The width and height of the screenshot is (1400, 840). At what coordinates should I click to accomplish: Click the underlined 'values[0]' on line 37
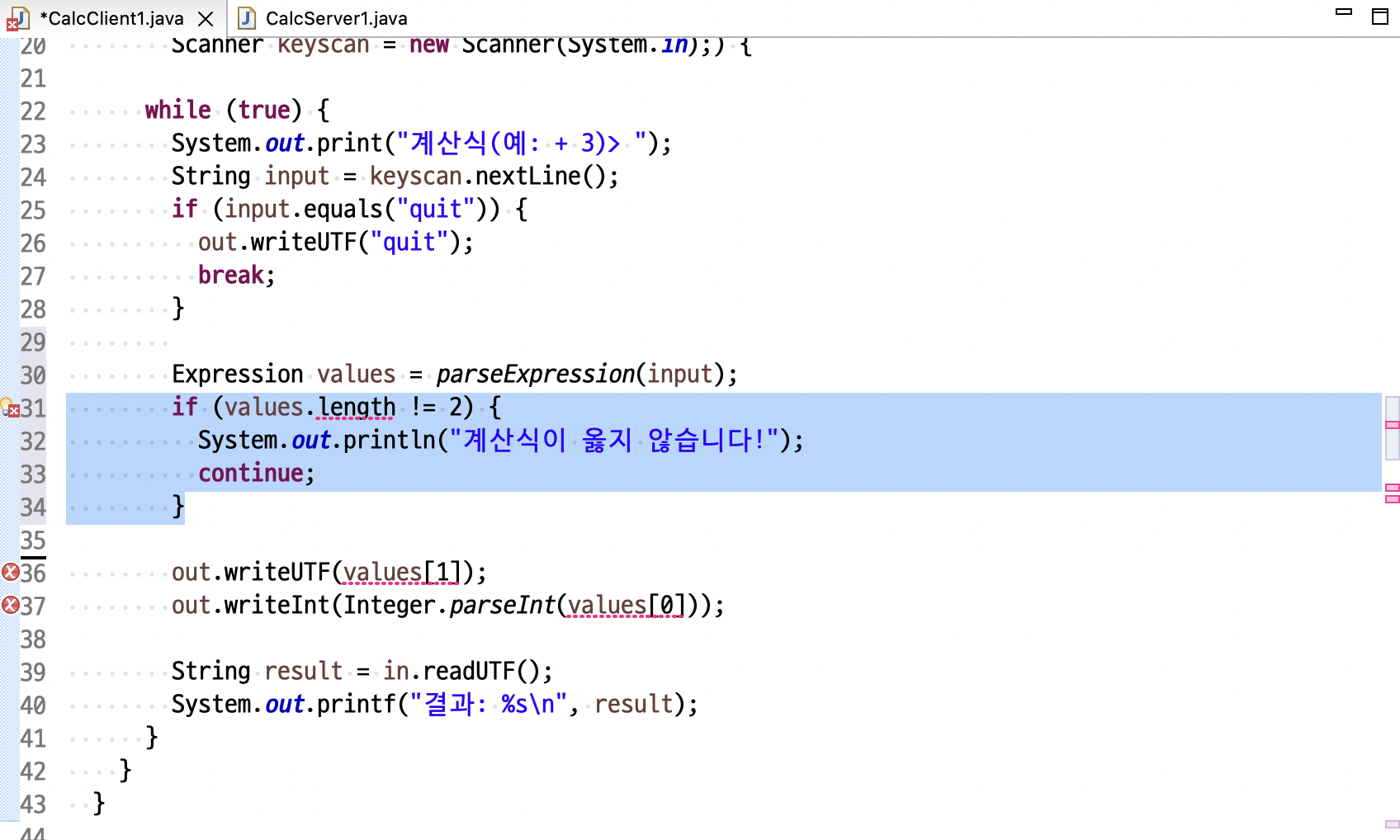pos(627,605)
